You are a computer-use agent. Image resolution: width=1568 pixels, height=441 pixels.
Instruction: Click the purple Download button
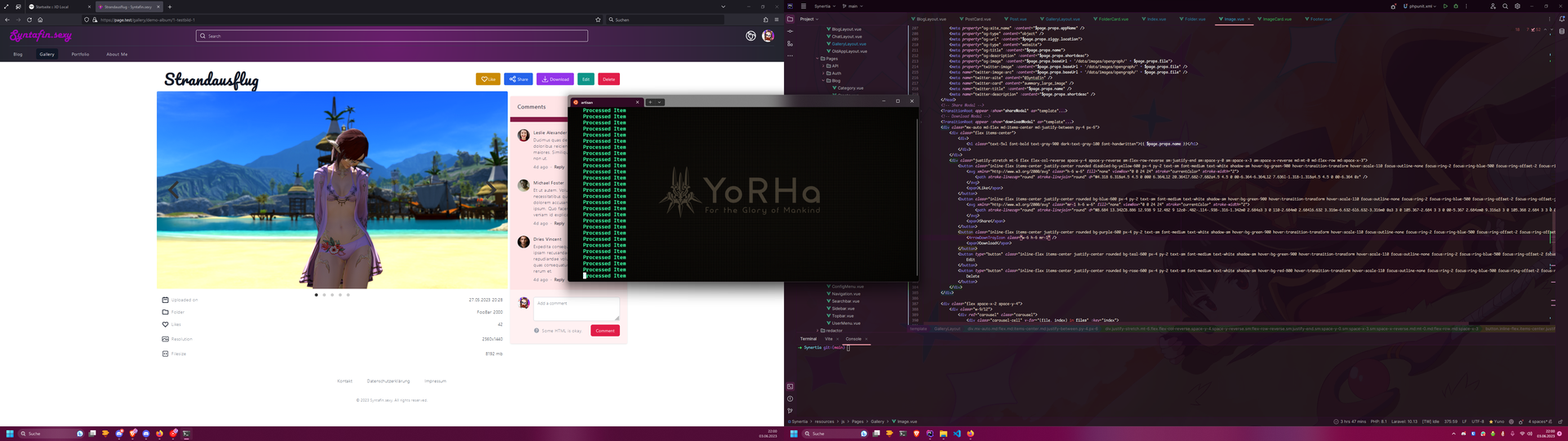point(555,79)
